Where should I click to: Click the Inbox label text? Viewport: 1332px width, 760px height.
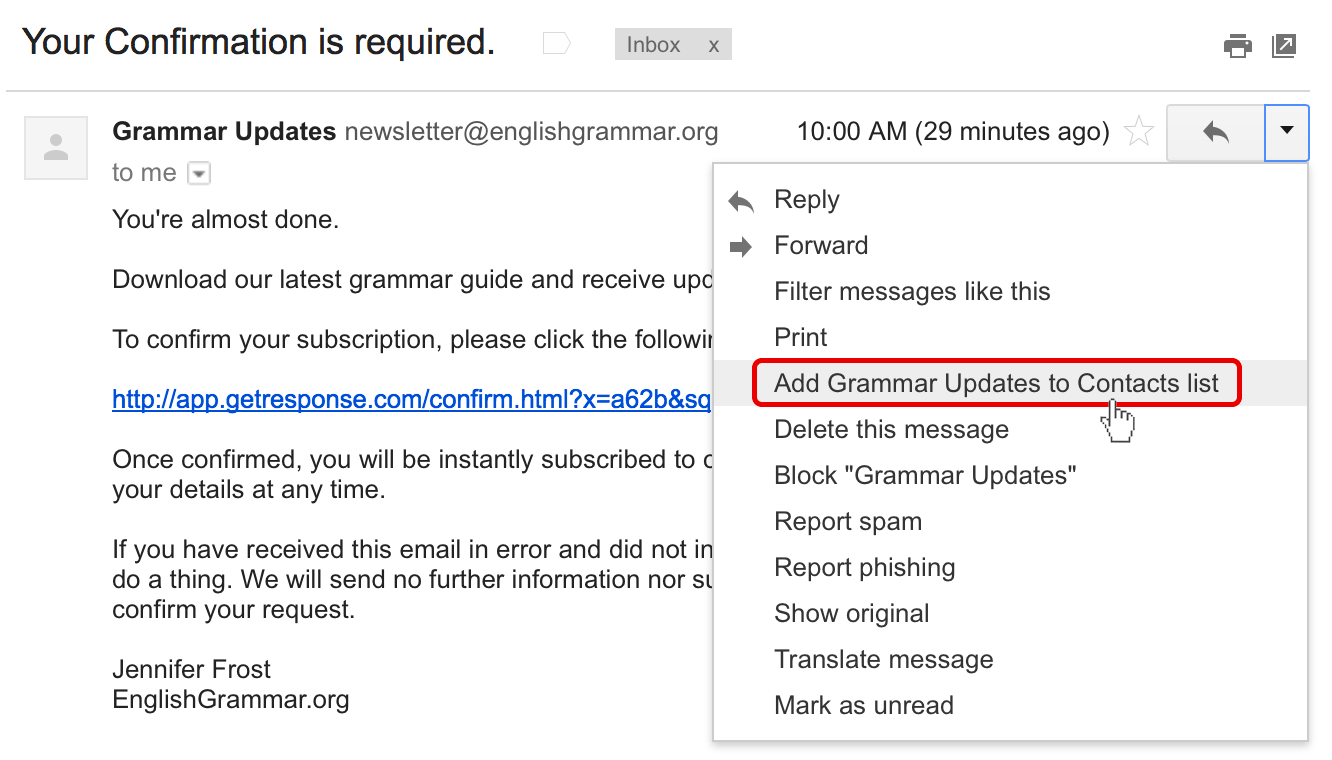point(653,45)
